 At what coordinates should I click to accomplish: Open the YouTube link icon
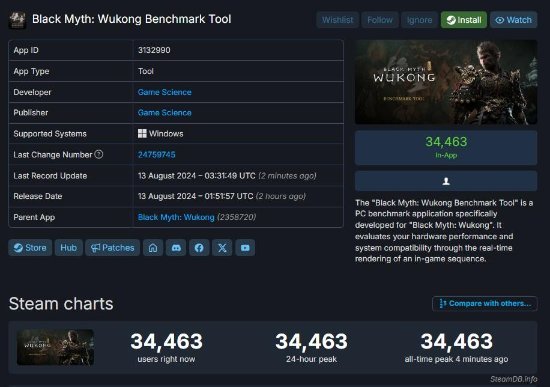(x=245, y=248)
